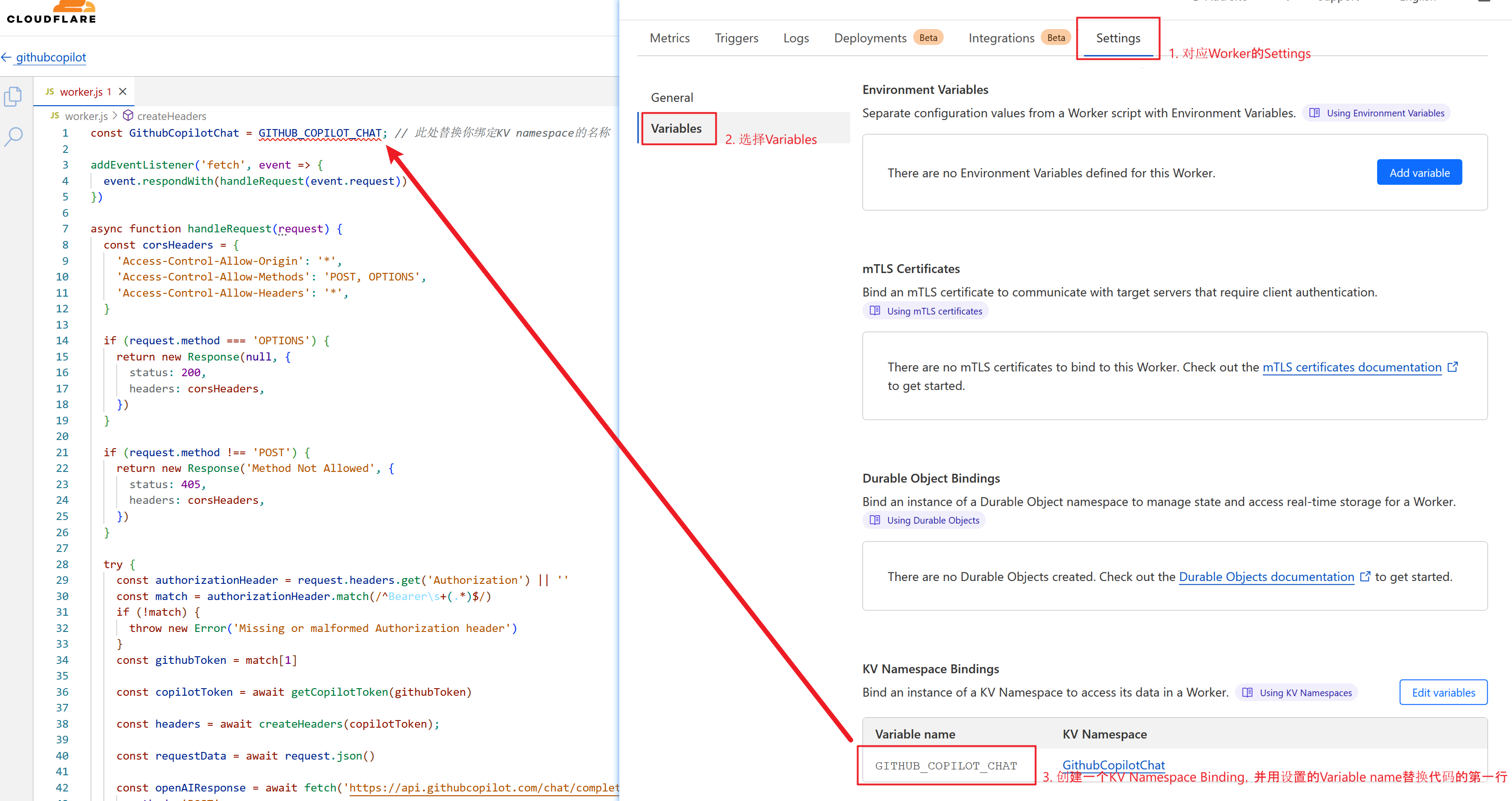Screen dimensions: 1512x801
Task: Click the mTLS documentation external link icon
Action: point(1453,367)
